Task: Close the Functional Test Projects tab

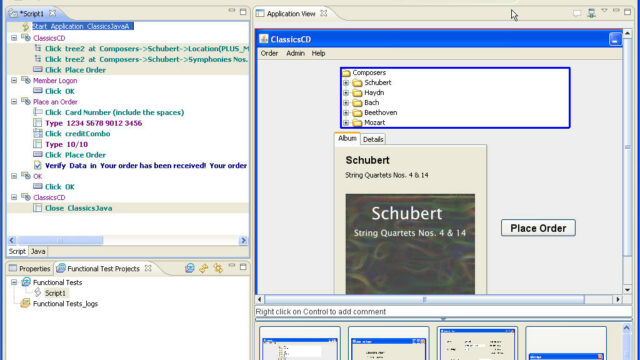Action: (x=148, y=268)
